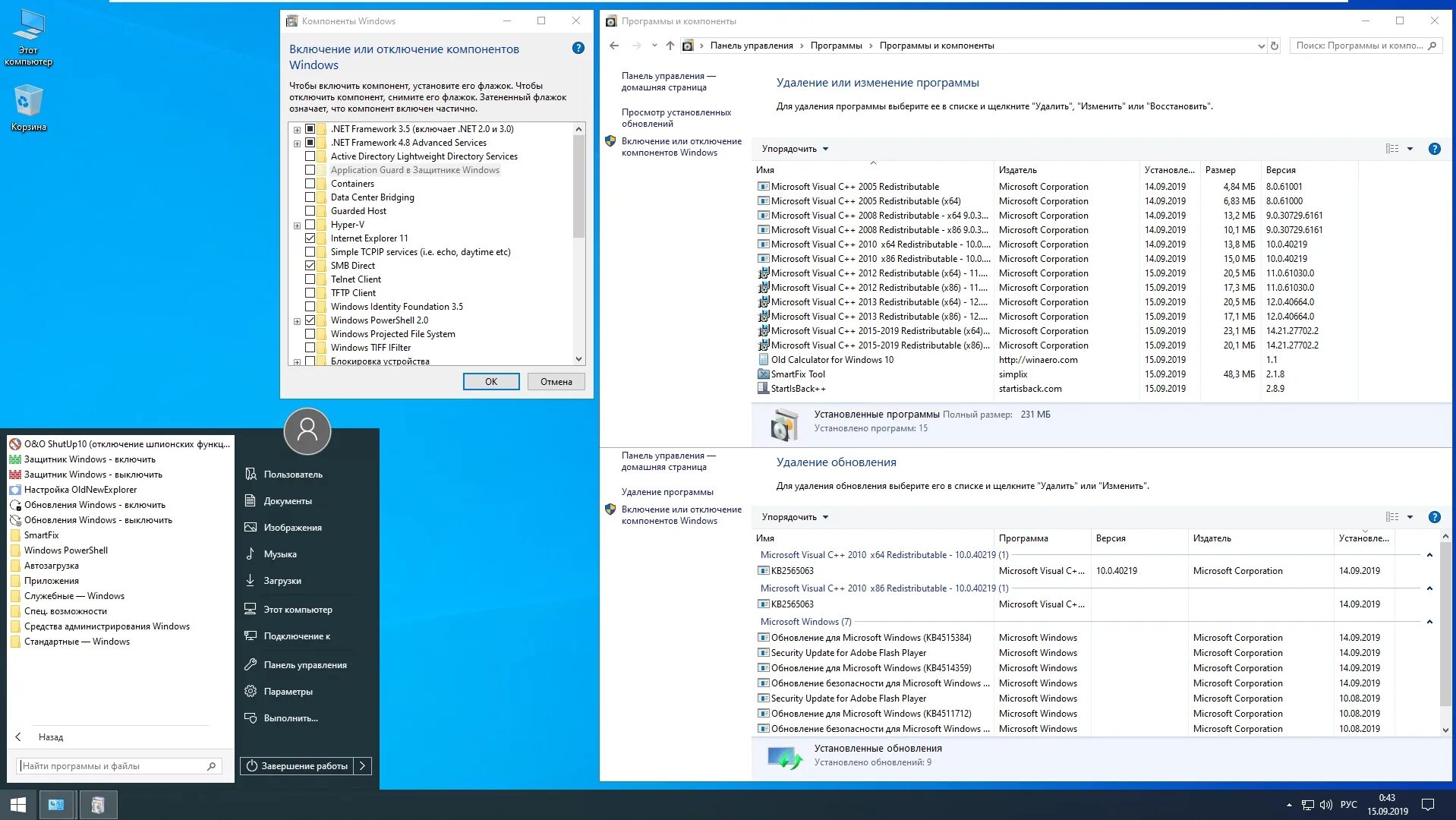The width and height of the screenshot is (1456, 820).
Task: Enable Windows Projected File System checkbox
Action: (310, 334)
